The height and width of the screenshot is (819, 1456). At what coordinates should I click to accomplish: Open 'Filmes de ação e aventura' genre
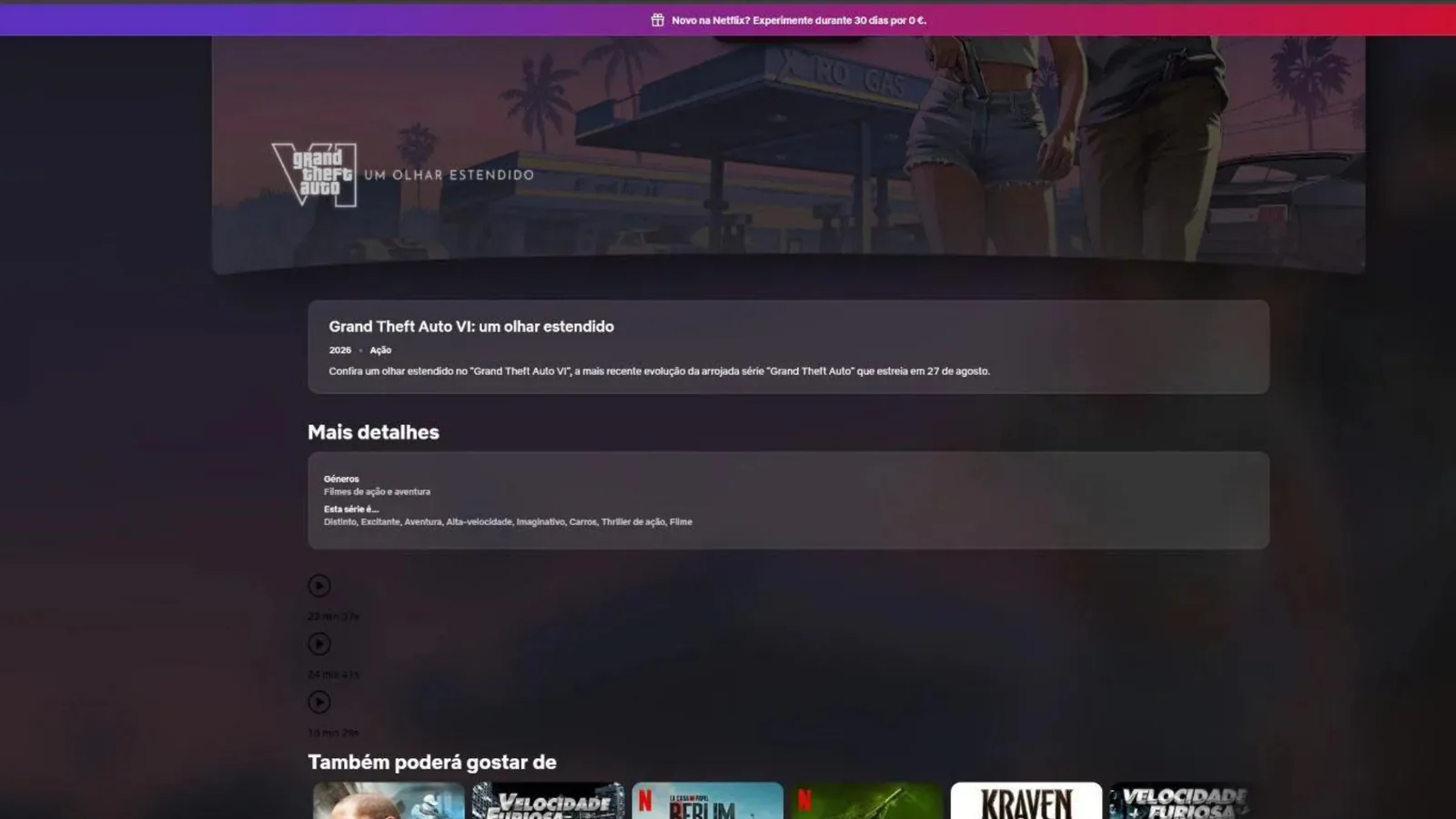[377, 491]
